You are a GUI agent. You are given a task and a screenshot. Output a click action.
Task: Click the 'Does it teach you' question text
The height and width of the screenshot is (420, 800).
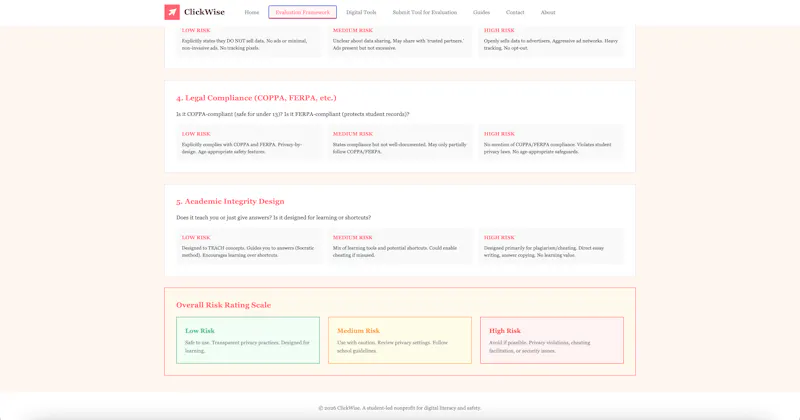[x=273, y=218]
